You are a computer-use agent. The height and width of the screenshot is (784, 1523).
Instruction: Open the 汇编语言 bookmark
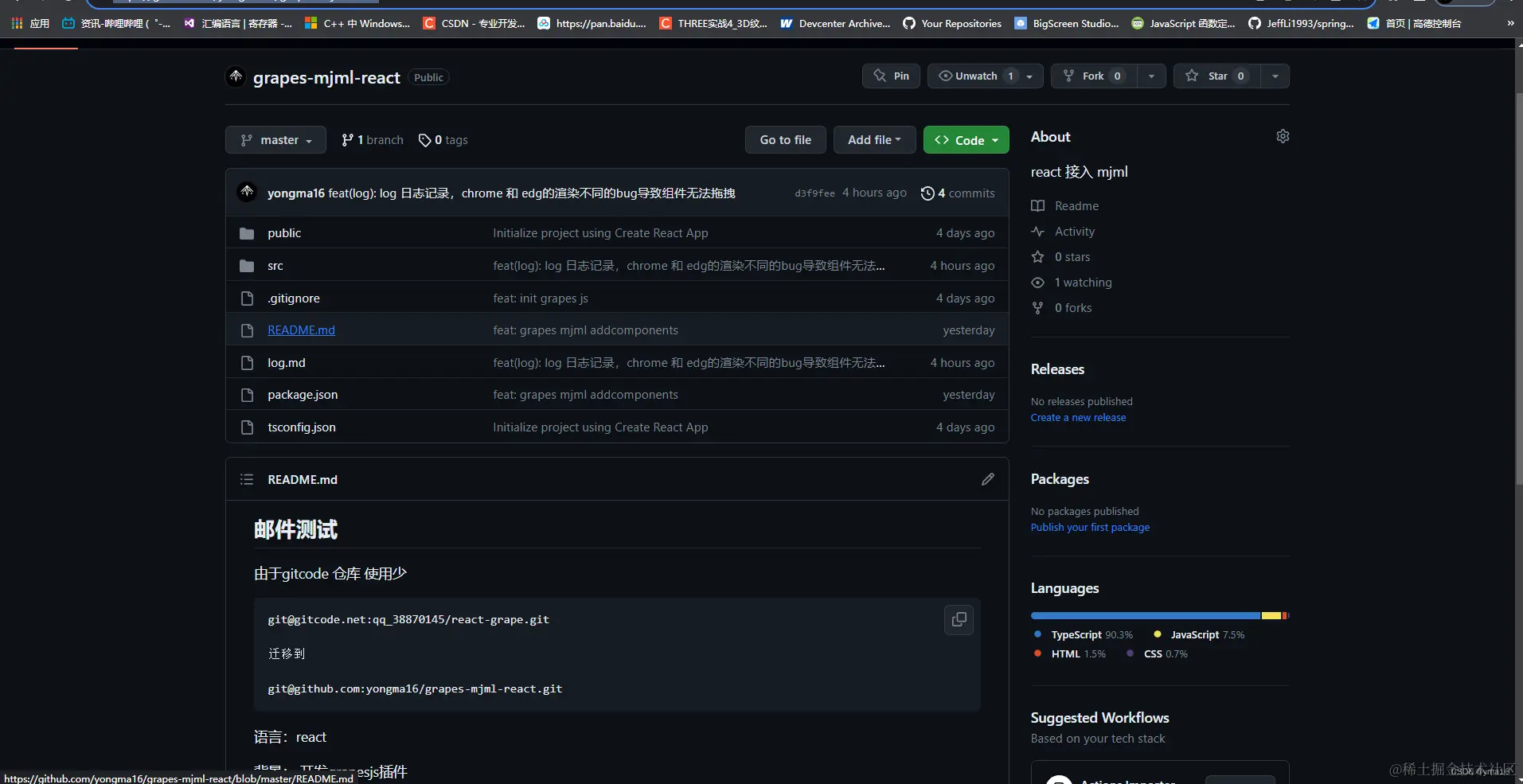pos(237,23)
